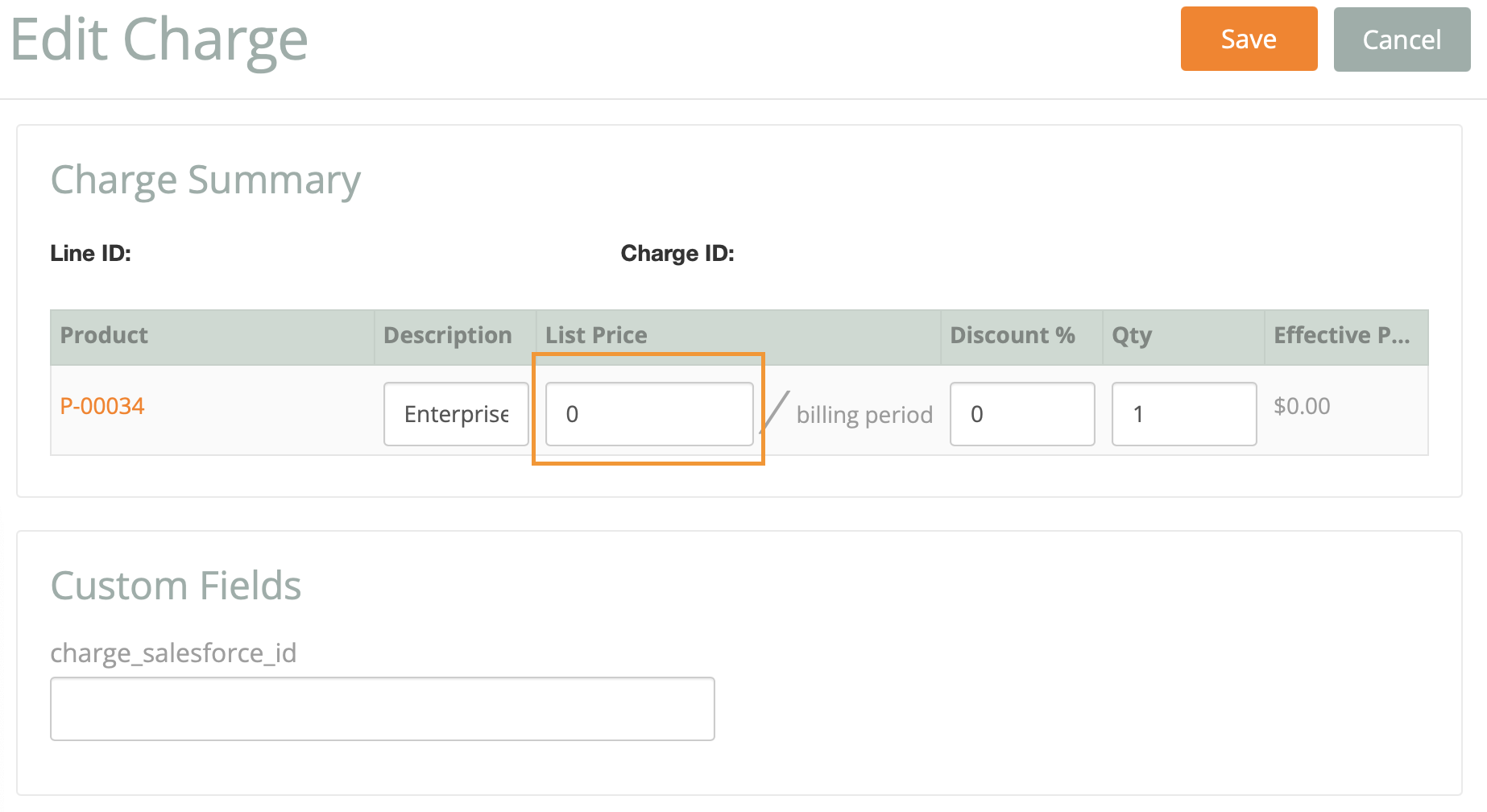Click the Product column header
This screenshot has width=1487, height=812.
point(213,336)
